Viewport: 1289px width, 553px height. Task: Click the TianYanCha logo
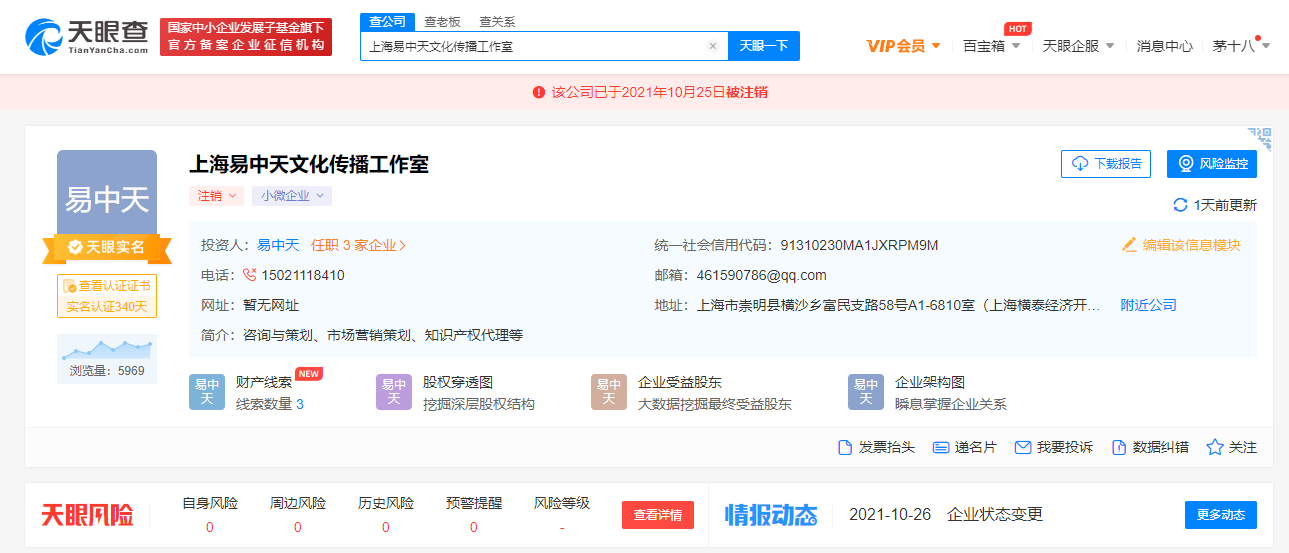[86, 37]
